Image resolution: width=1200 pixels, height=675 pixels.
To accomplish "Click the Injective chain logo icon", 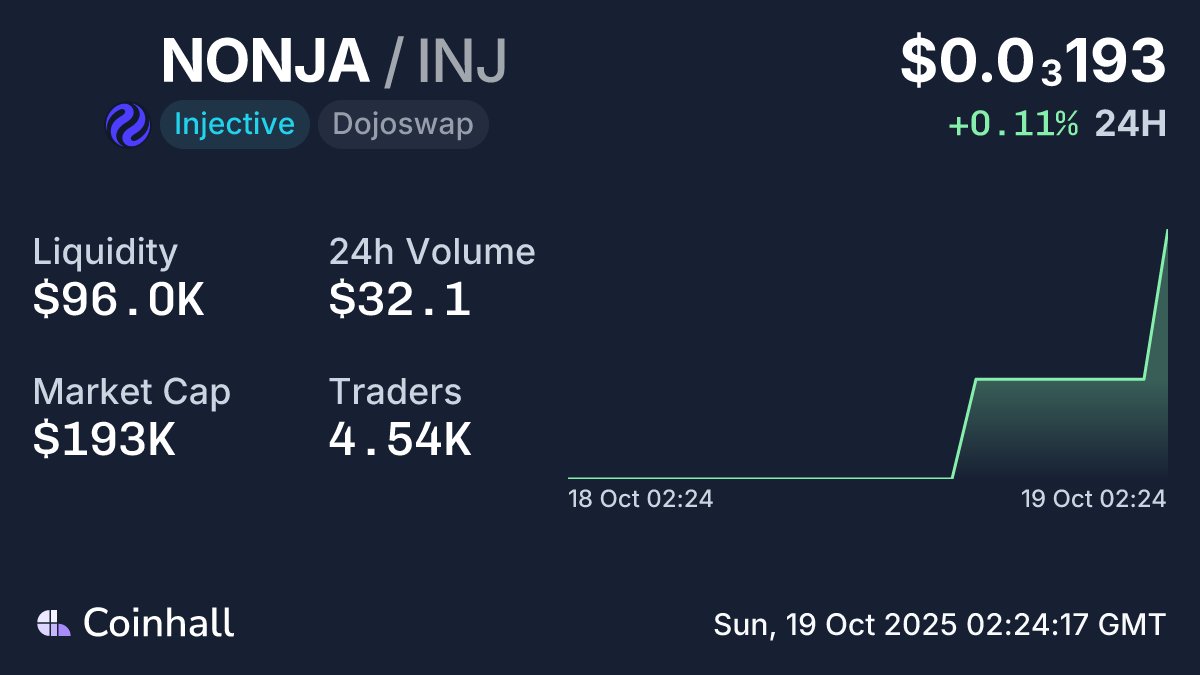I will tap(128, 125).
